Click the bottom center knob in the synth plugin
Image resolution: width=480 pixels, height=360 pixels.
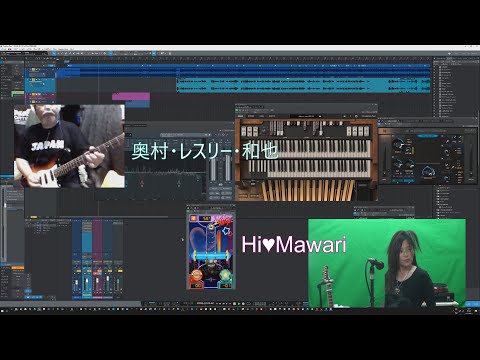(429, 172)
